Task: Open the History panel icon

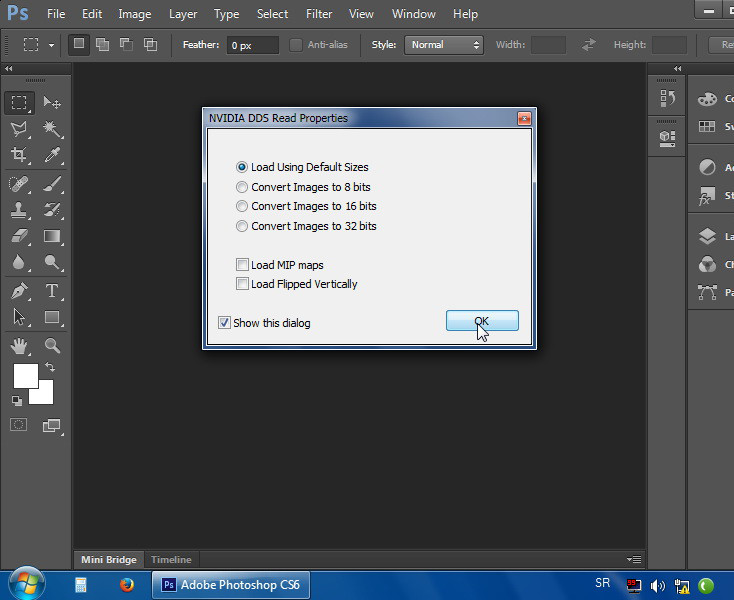Action: (667, 98)
